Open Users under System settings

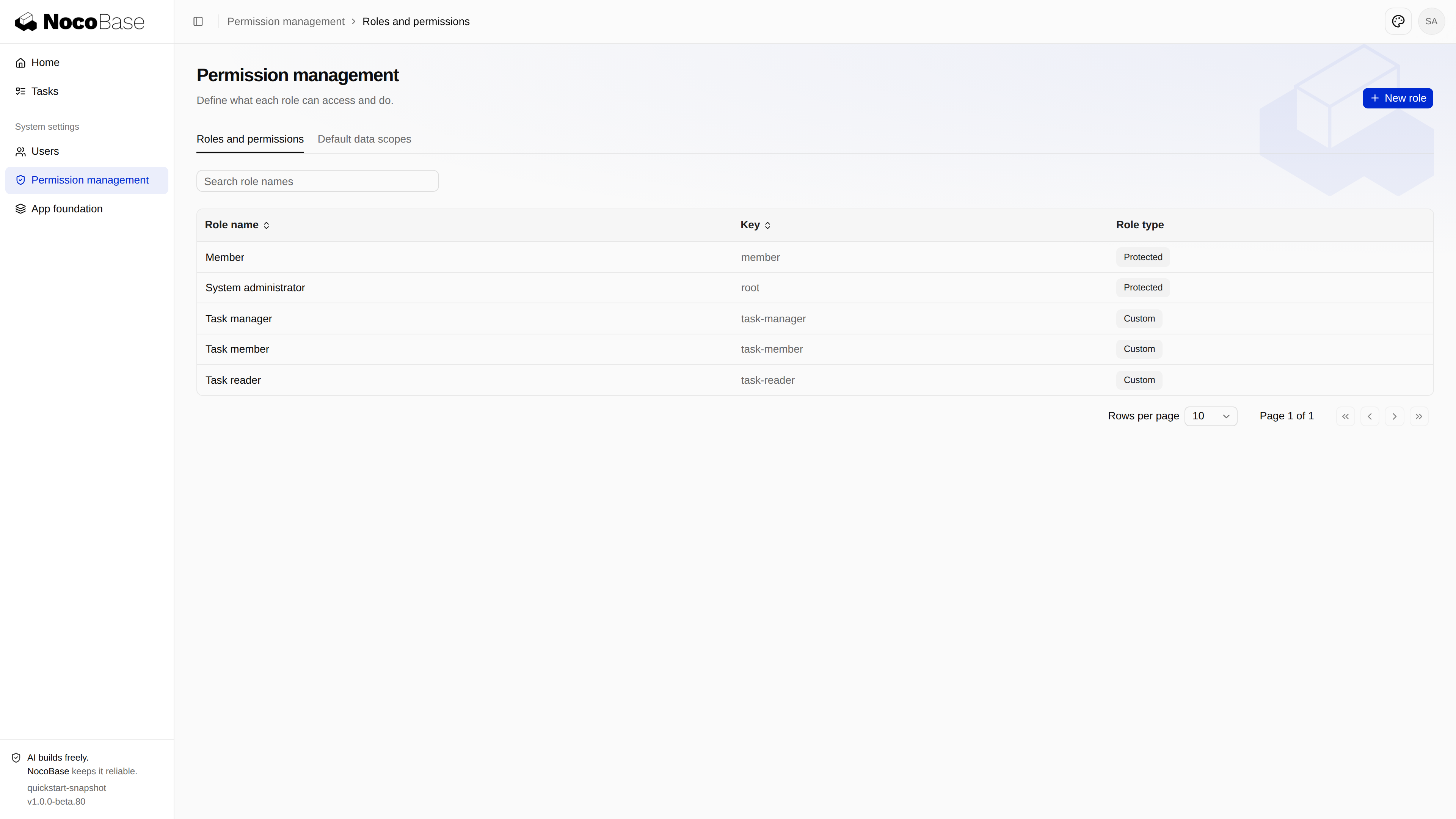[x=86, y=152]
